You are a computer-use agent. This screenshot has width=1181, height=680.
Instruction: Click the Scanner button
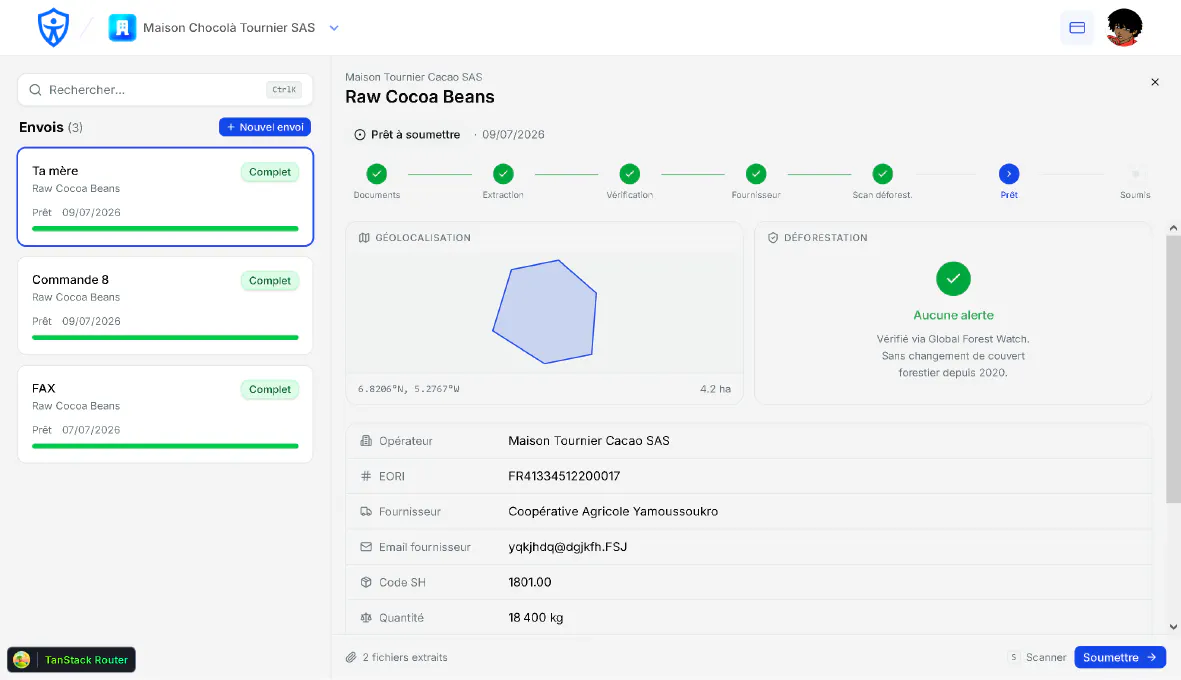pos(1038,657)
